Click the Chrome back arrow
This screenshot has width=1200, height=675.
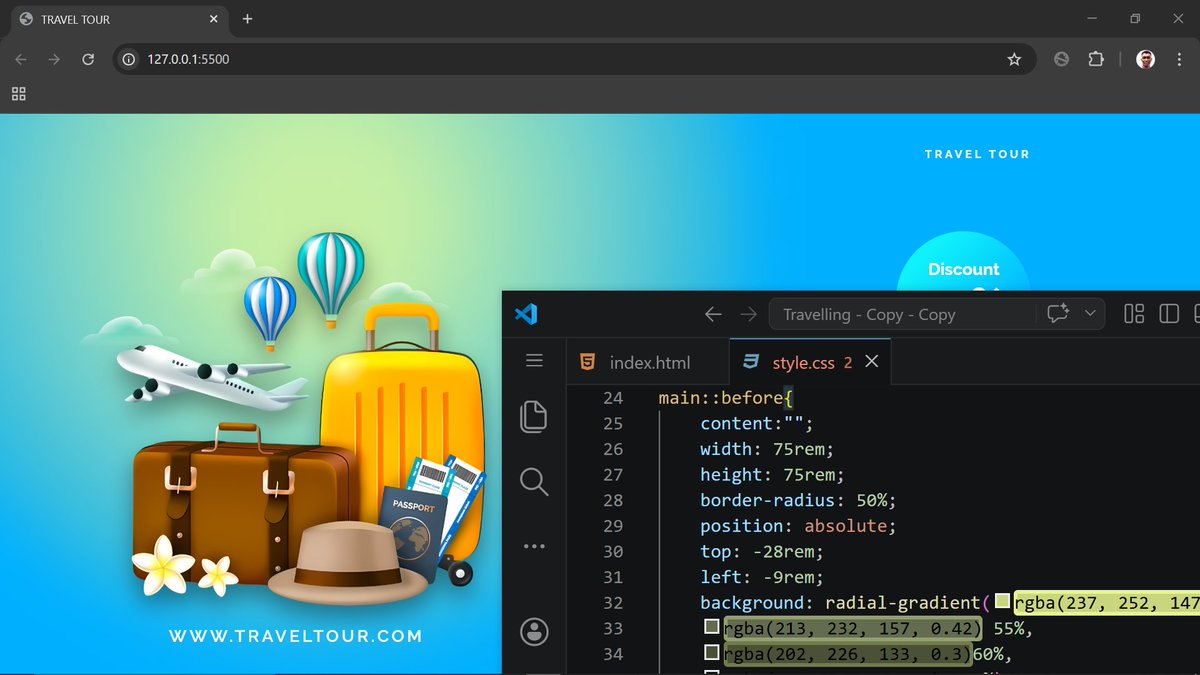(x=21, y=59)
